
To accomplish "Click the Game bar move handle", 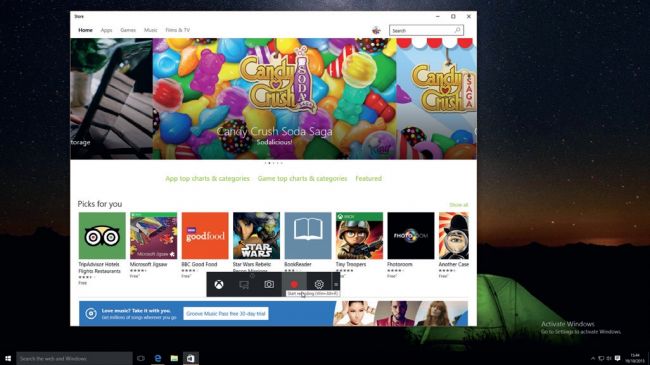I will [336, 284].
